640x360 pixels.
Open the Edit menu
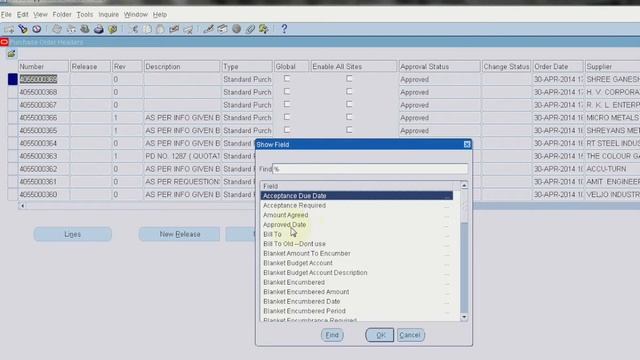[22, 15]
